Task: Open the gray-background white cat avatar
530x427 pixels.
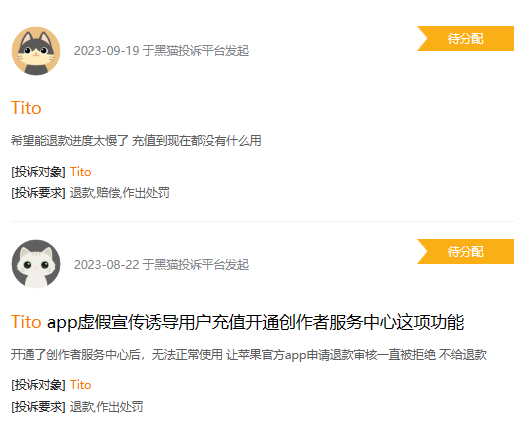Action: pos(36,264)
